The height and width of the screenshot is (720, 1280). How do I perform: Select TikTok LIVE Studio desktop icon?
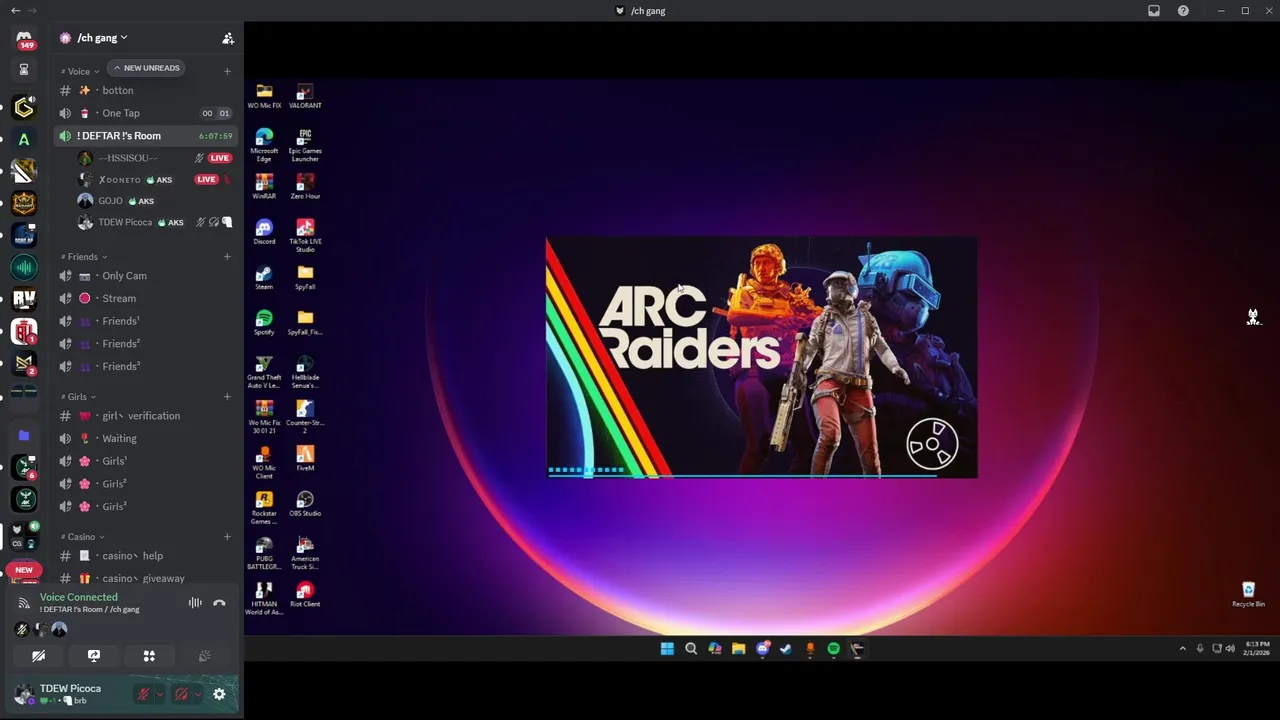(305, 235)
